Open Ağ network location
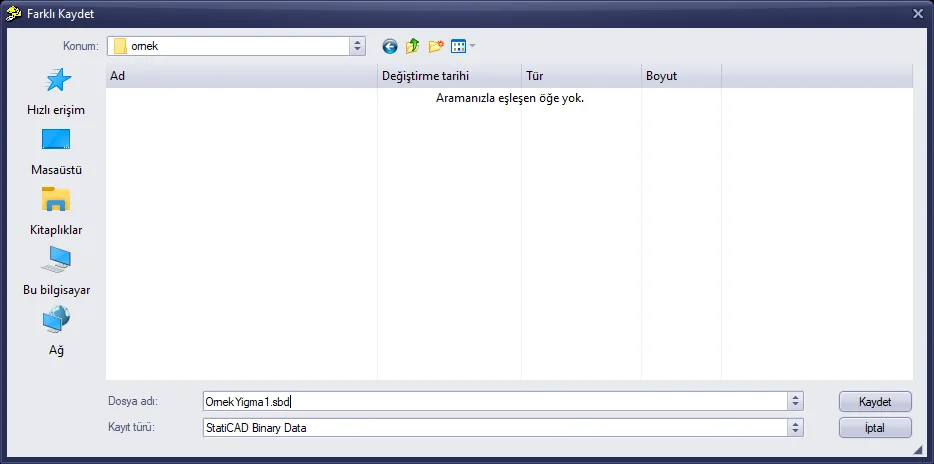This screenshot has width=934, height=464. 56,332
